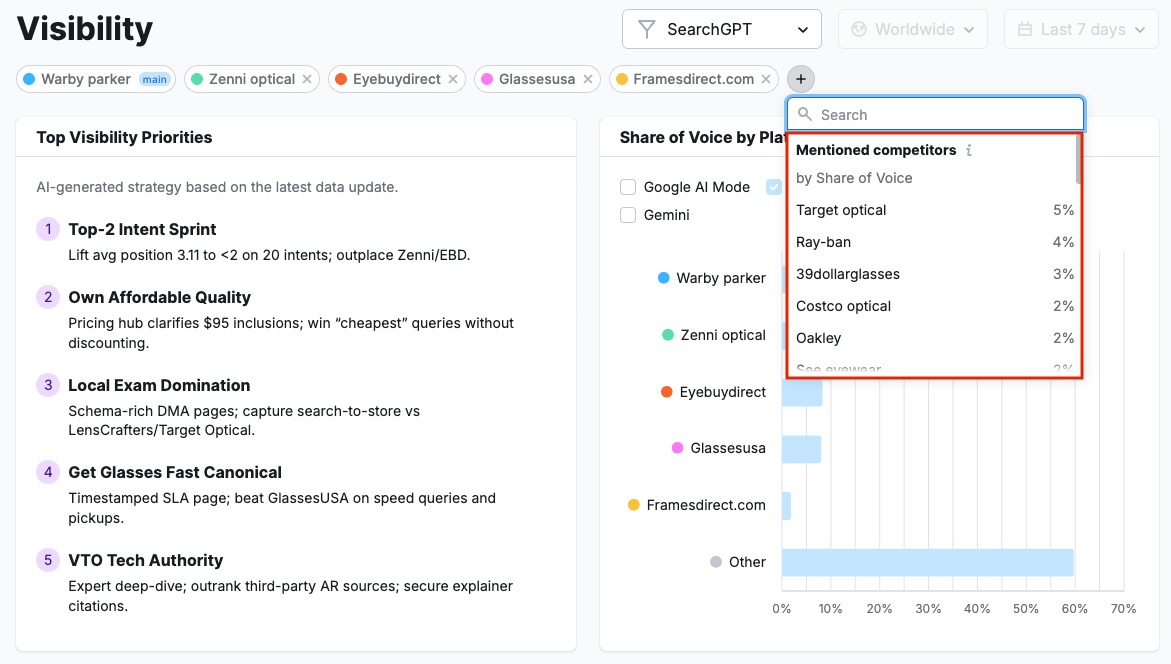
Task: Click the Top-2 Intent Sprint priority heading
Action: click(x=142, y=229)
